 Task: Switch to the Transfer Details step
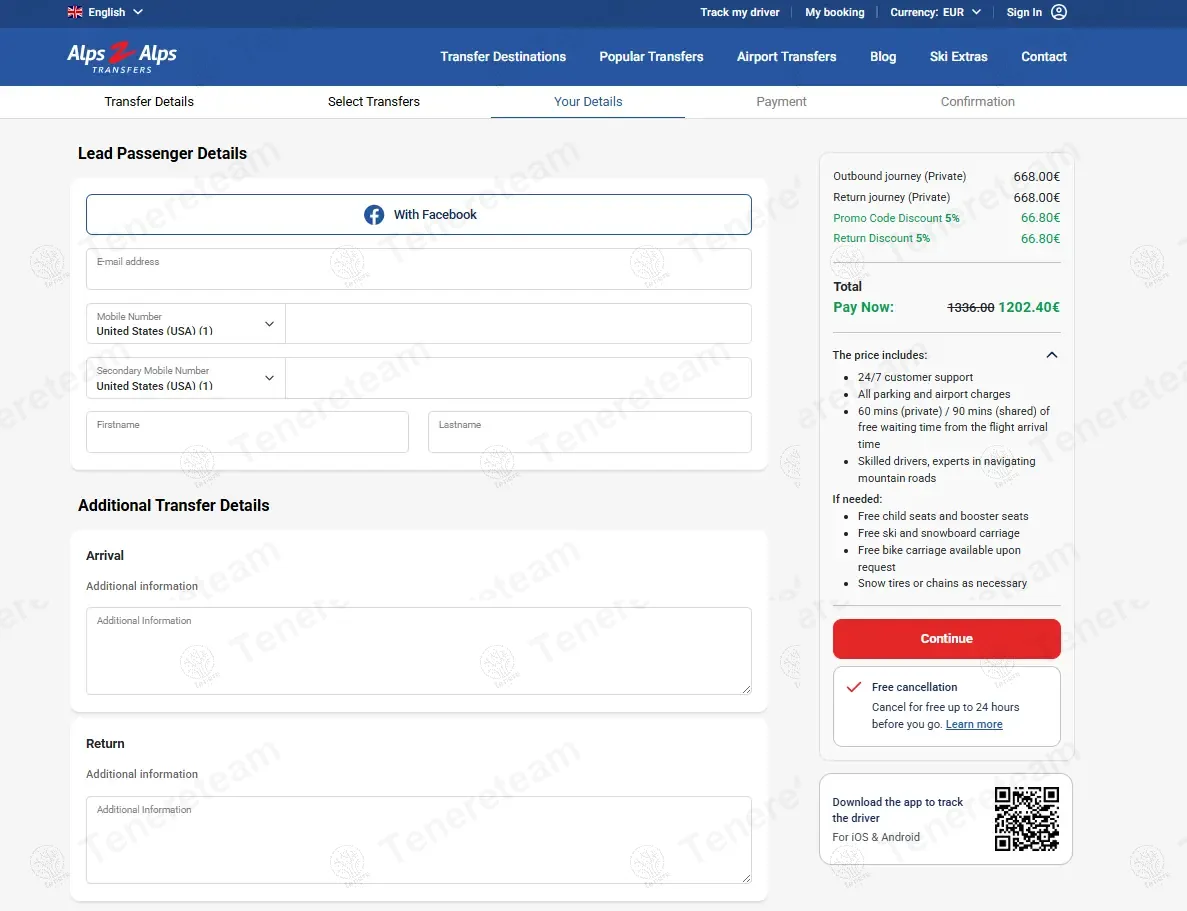point(149,102)
